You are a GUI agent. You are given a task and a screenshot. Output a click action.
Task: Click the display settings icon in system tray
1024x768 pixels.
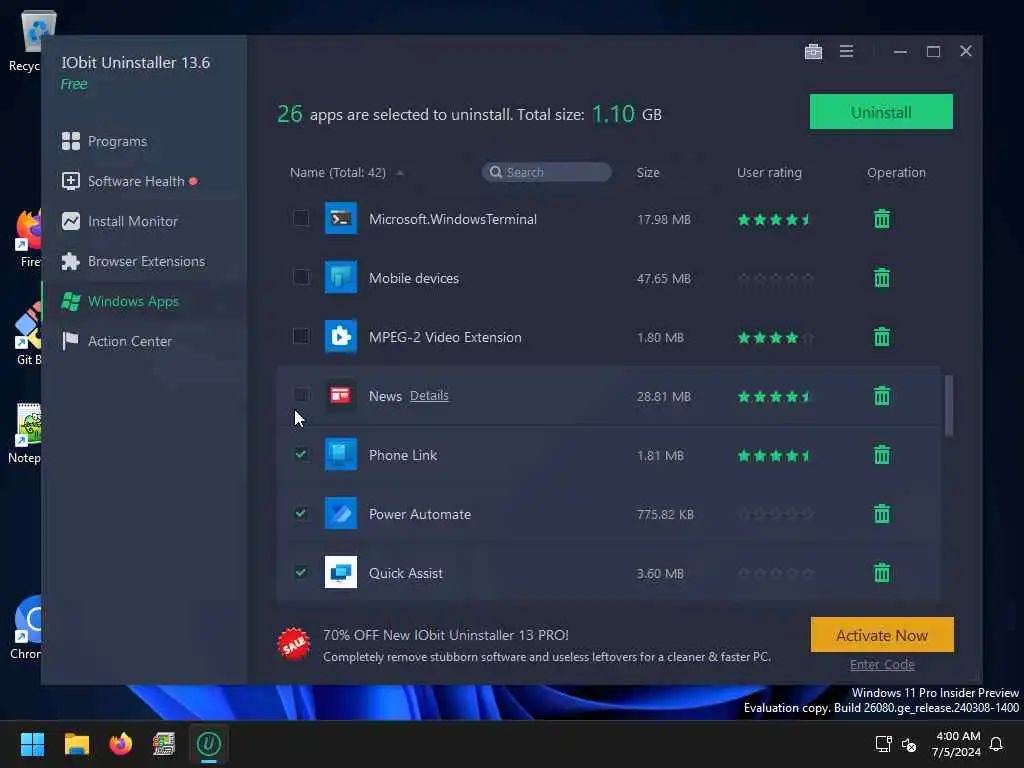[x=883, y=744]
